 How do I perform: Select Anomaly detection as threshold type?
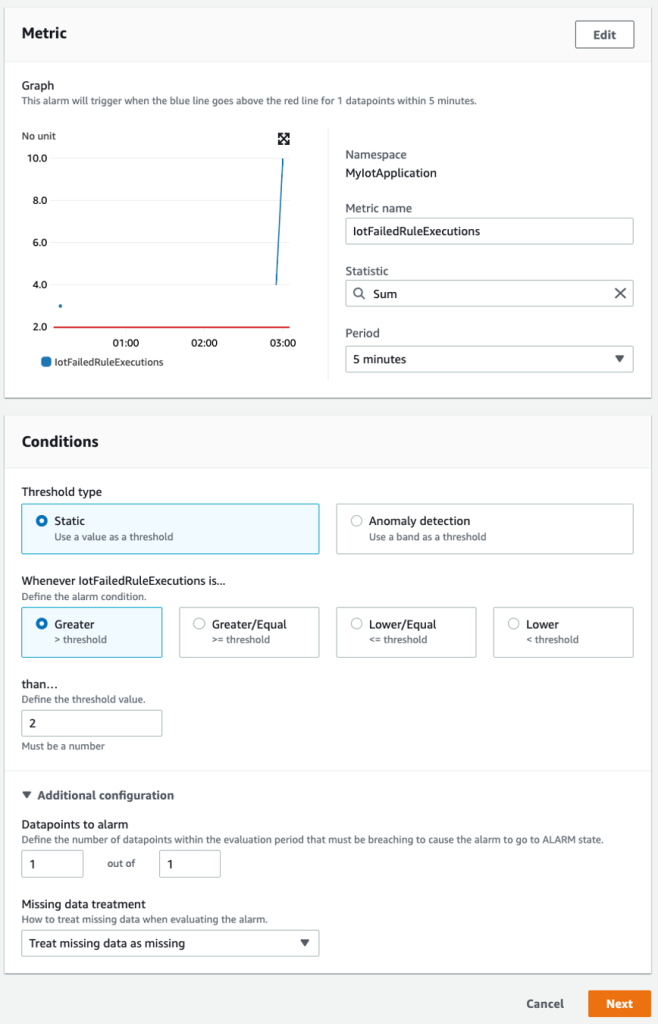356,520
